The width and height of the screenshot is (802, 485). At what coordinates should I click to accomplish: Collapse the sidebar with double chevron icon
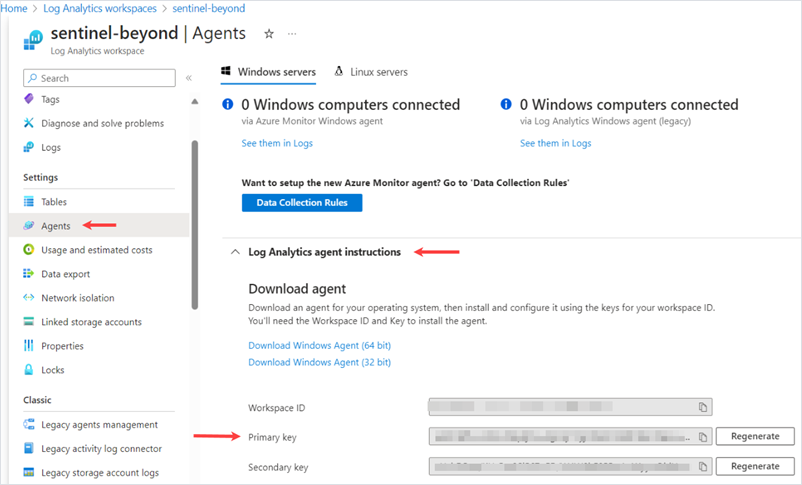[189, 78]
